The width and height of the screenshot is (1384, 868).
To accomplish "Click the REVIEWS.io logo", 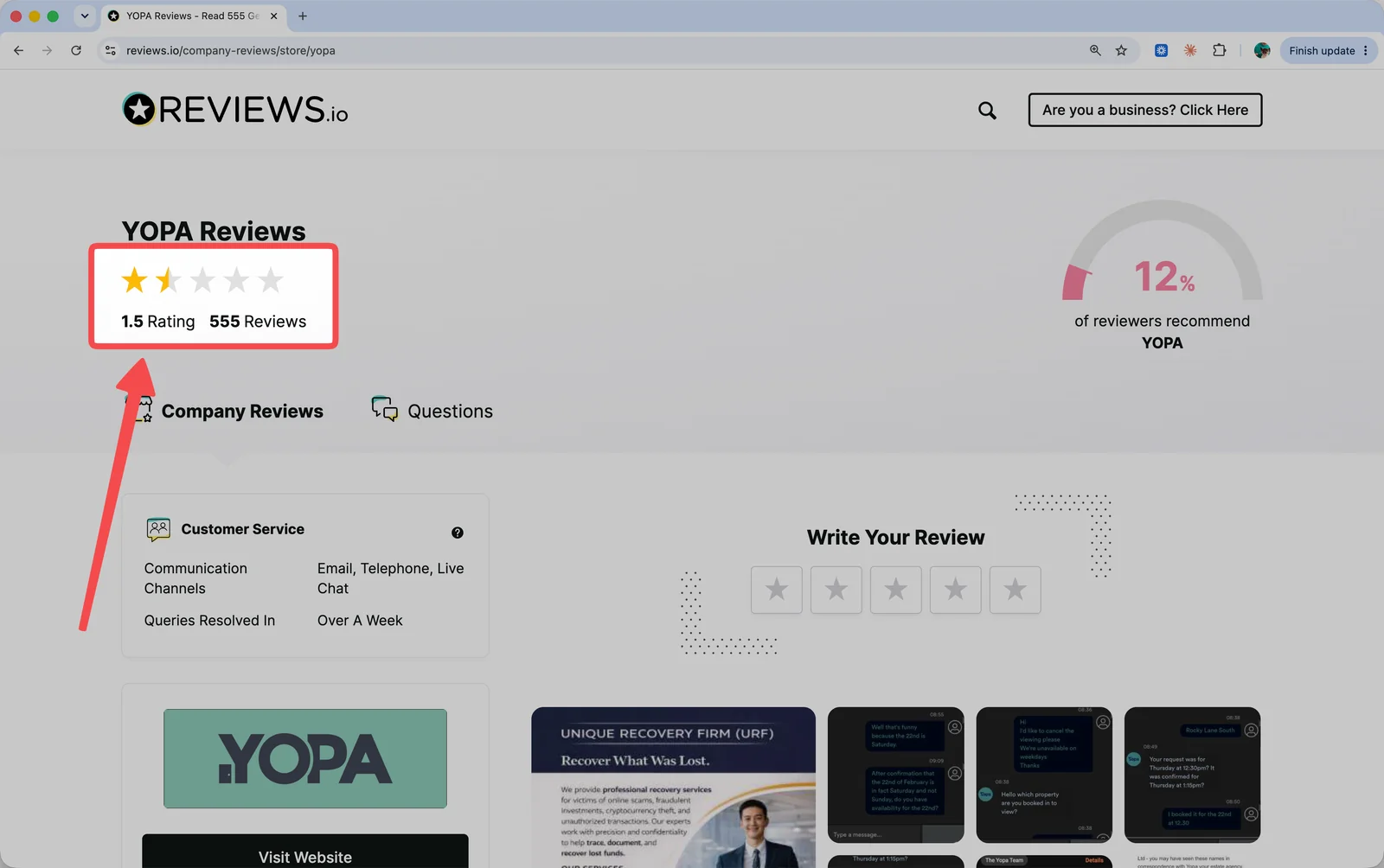I will (234, 110).
